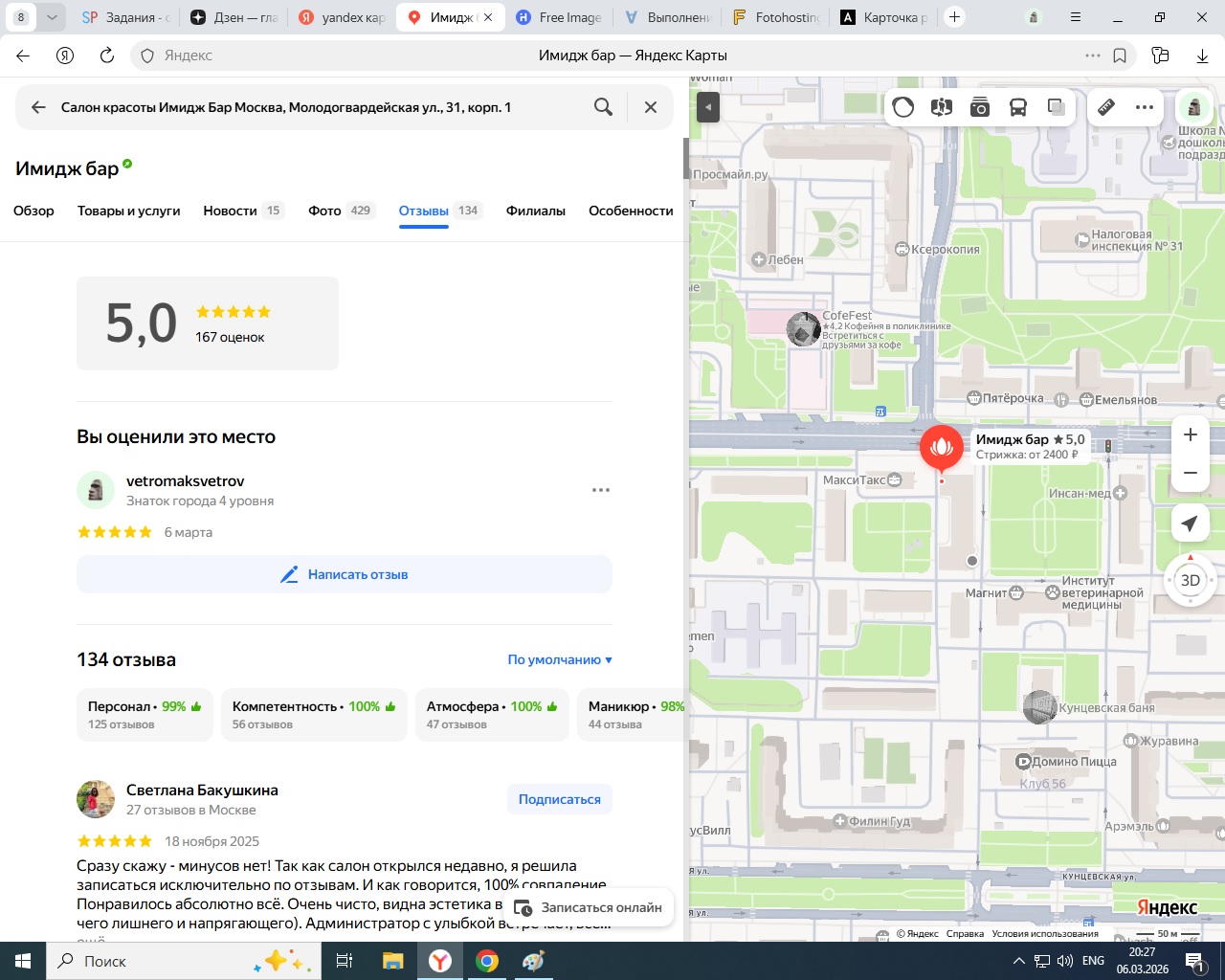Click Написать отзыв button
1225x980 pixels.
point(345,574)
